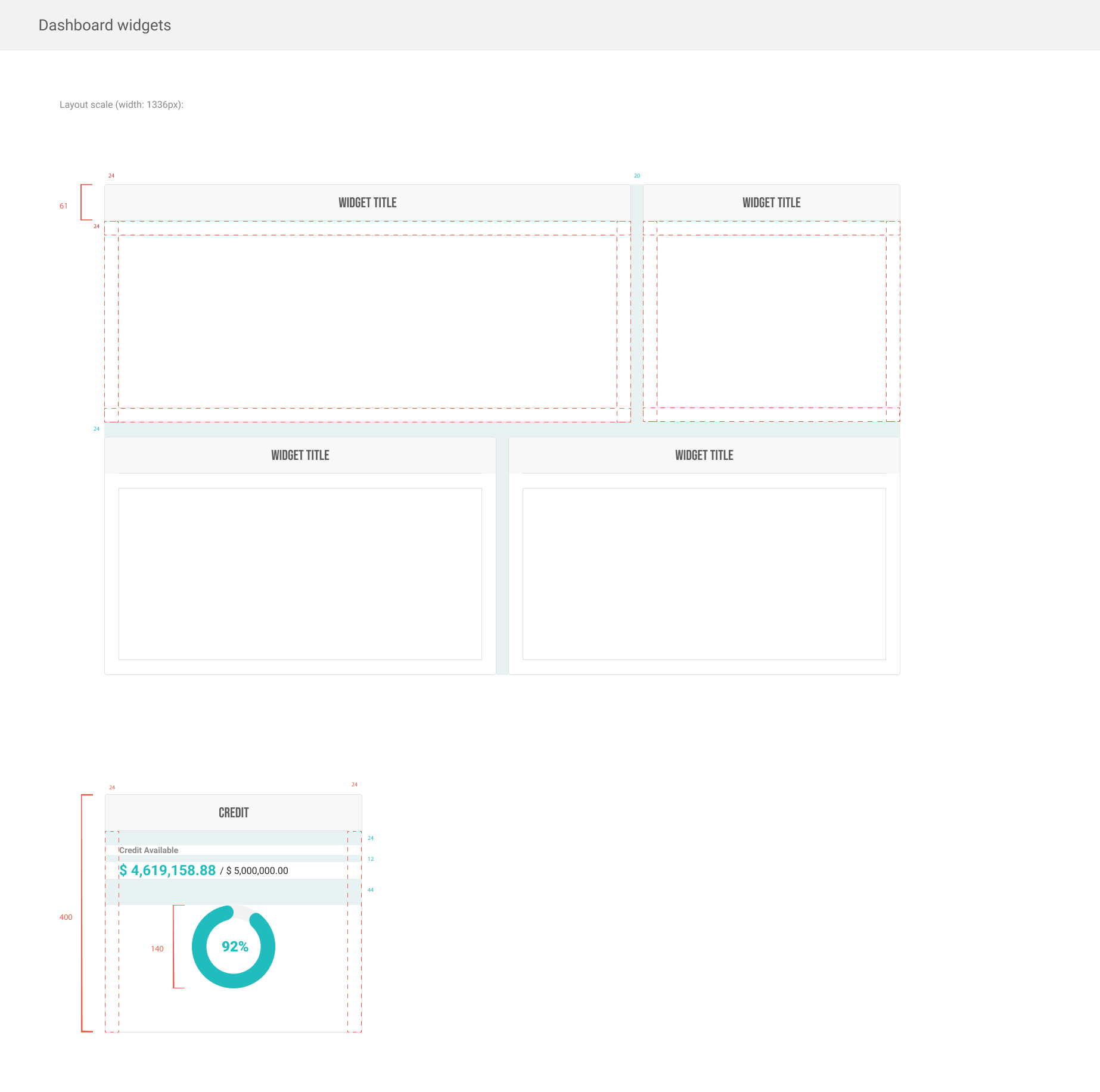Select the $ 4,619,158.88 credit amount
Viewport: 1100px width, 1092px height.
pos(167,870)
